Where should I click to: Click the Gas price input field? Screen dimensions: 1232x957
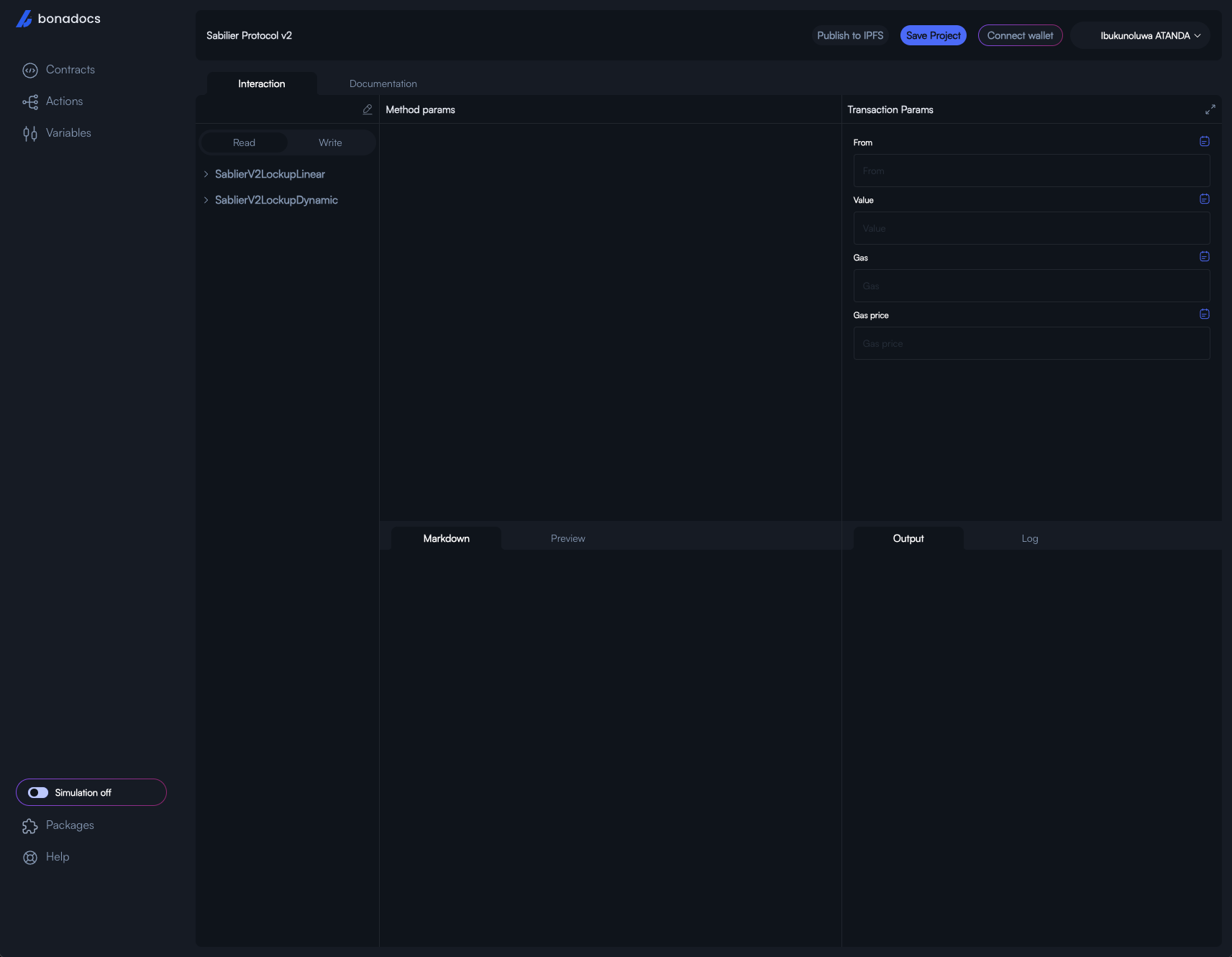(1031, 343)
